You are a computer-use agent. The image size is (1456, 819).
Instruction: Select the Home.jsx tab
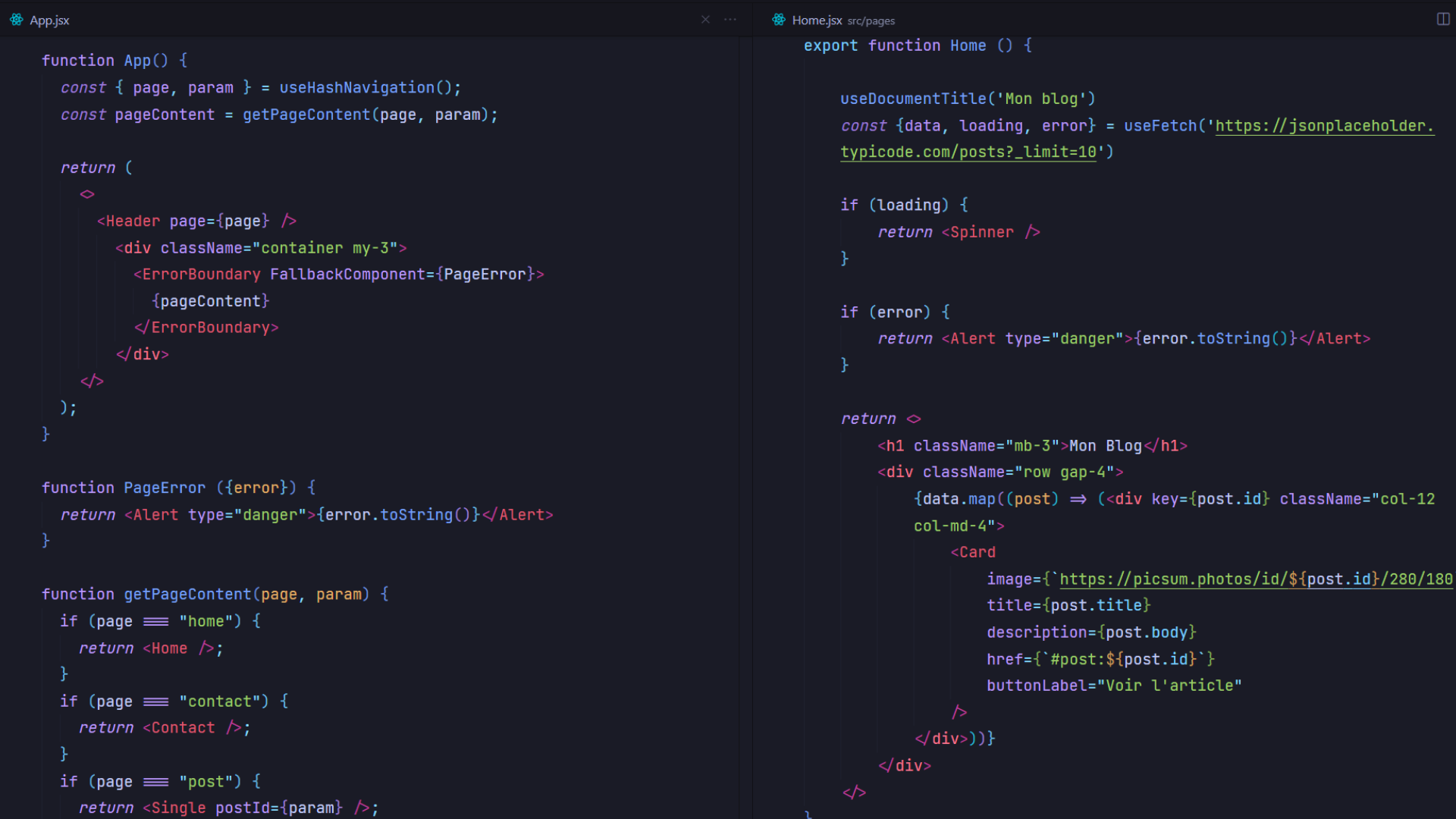tap(817, 20)
